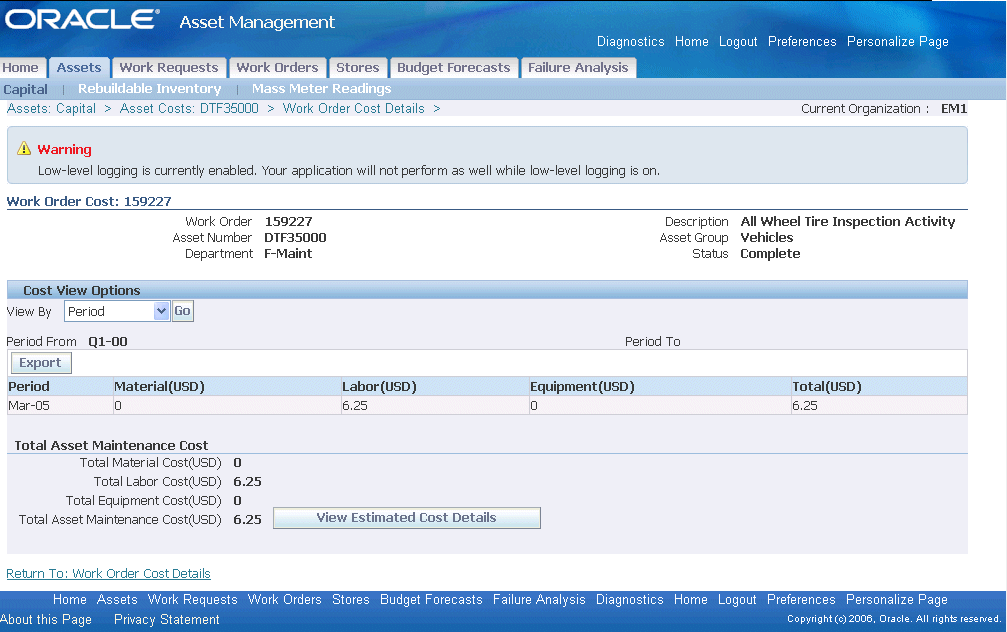Switch to Failure Analysis tab
The image size is (1007, 632).
(578, 67)
